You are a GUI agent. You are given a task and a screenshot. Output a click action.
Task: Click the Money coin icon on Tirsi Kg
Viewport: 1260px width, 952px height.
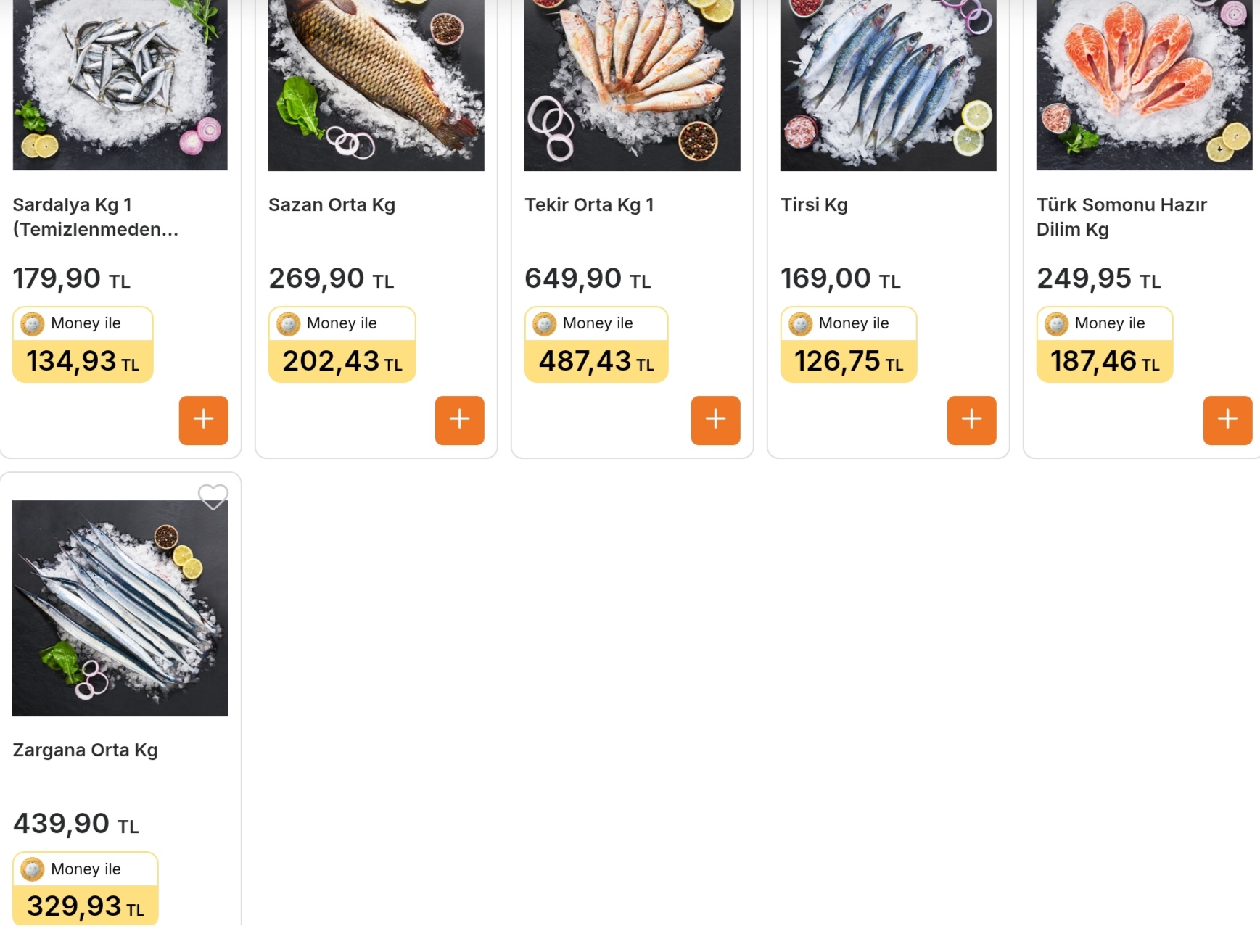click(800, 323)
